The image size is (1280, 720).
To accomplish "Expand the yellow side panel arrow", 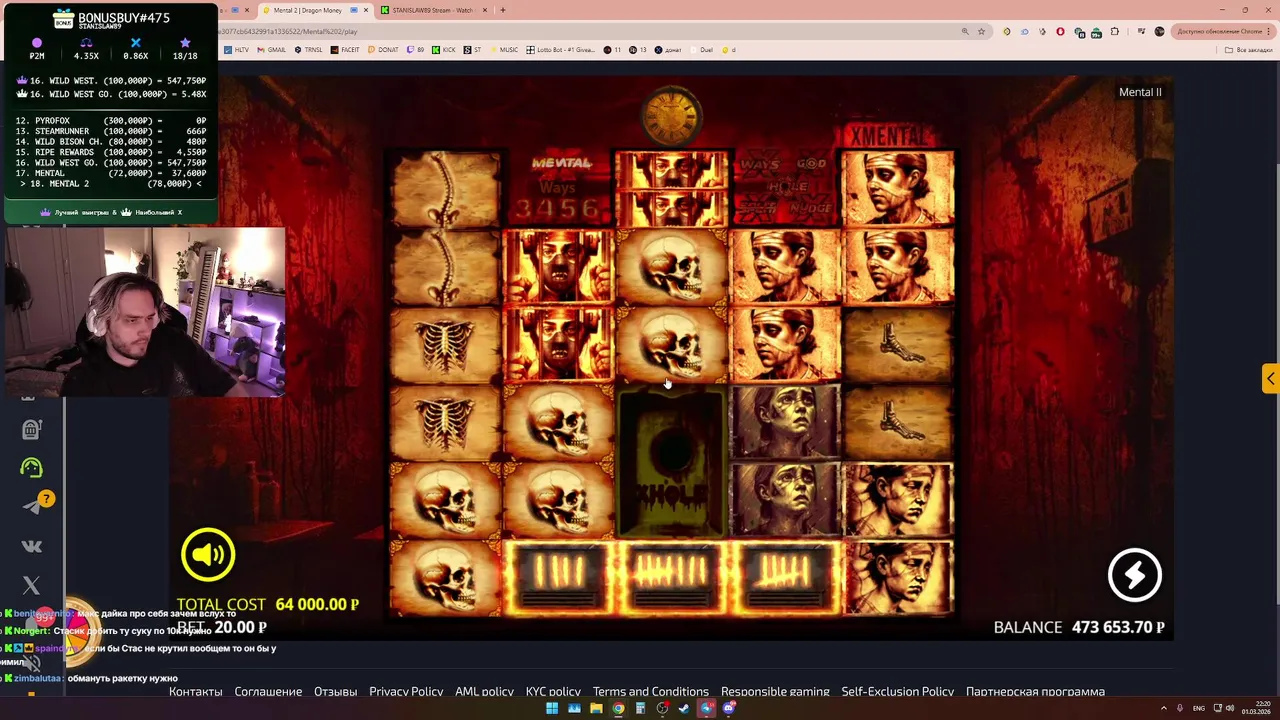I will [1270, 378].
